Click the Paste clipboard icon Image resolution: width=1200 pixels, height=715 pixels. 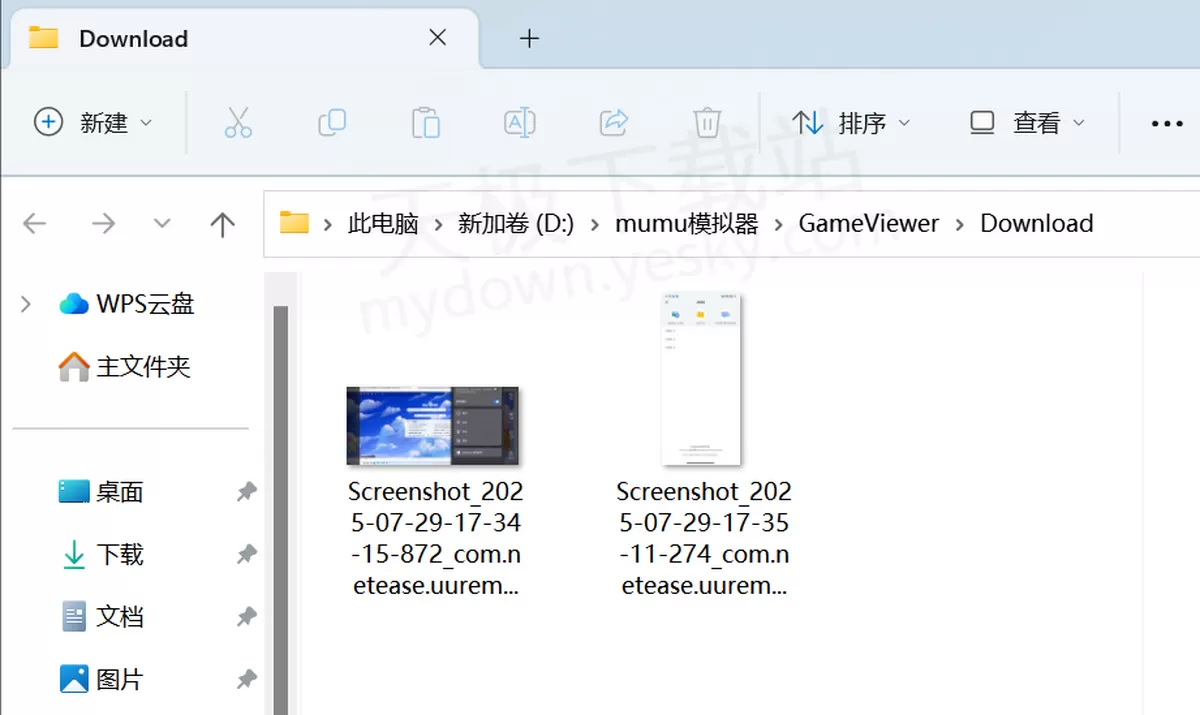[426, 122]
